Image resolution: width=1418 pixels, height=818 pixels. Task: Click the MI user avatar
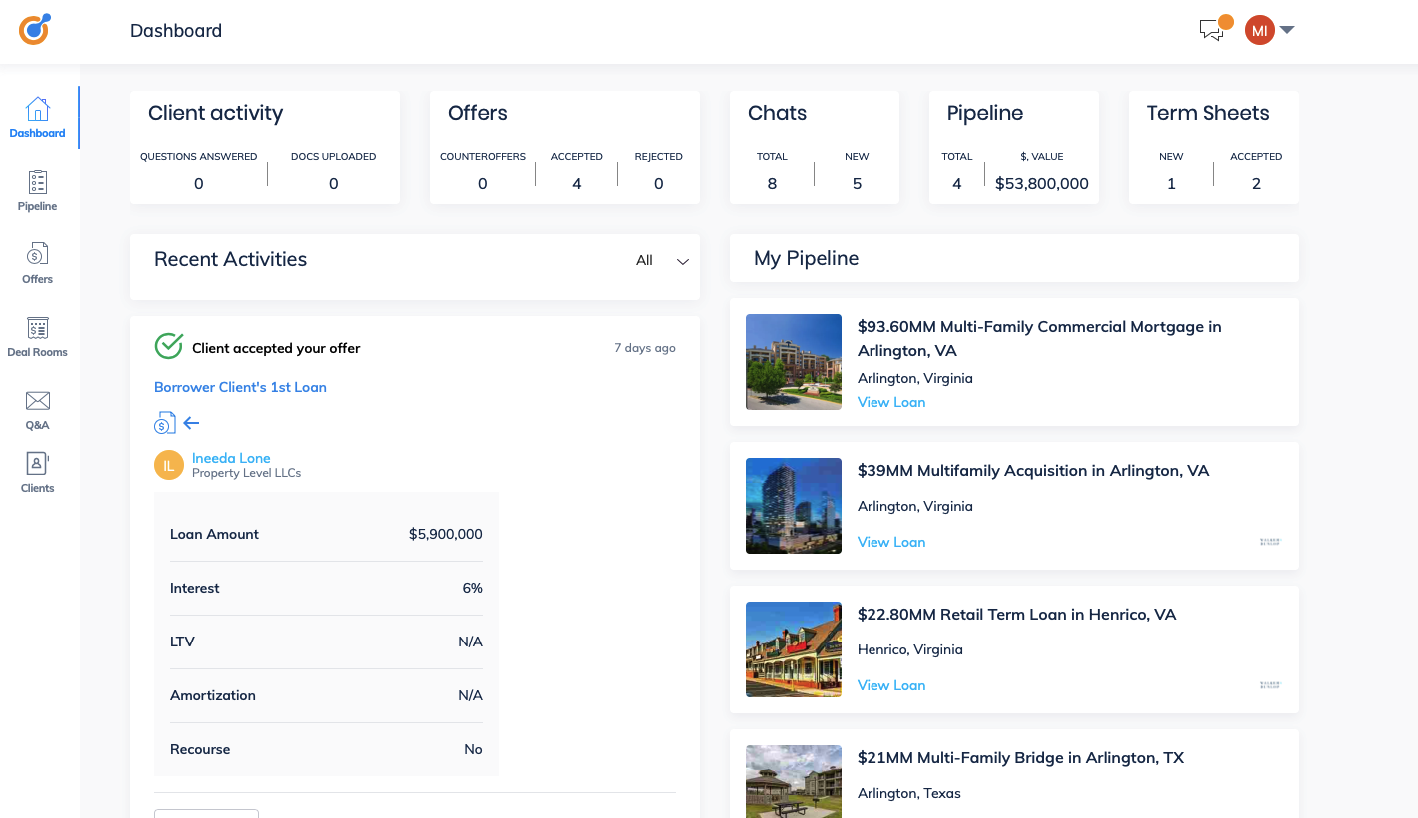point(1260,30)
